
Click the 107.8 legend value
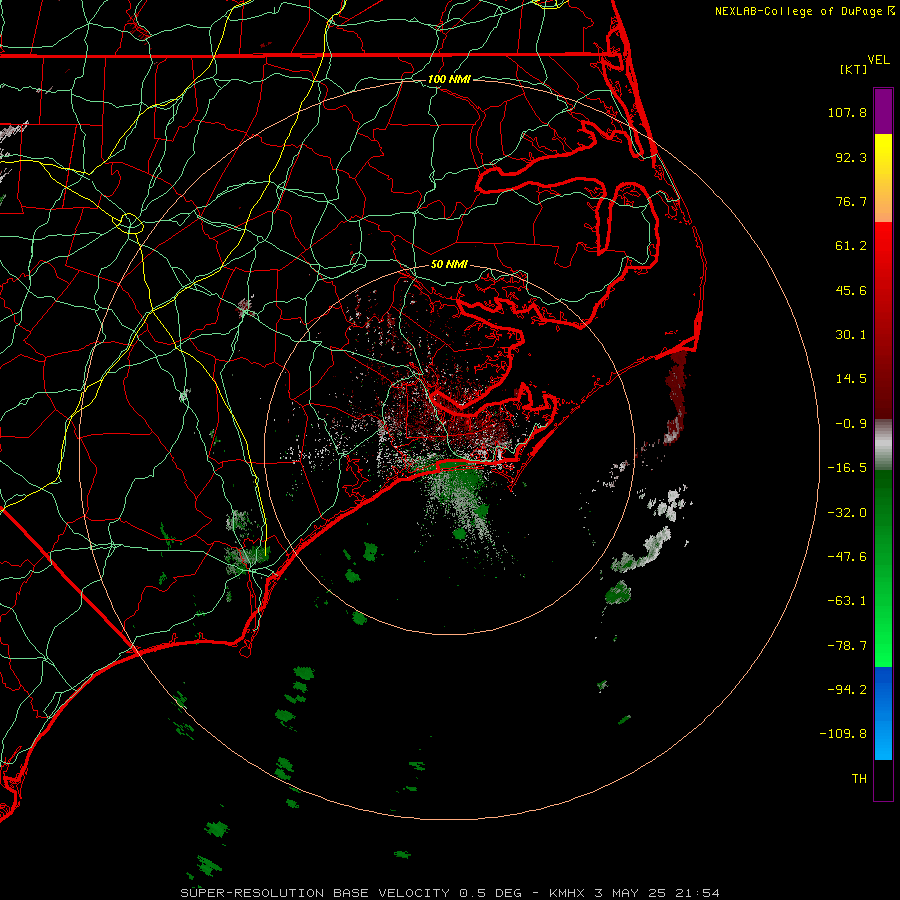point(847,112)
